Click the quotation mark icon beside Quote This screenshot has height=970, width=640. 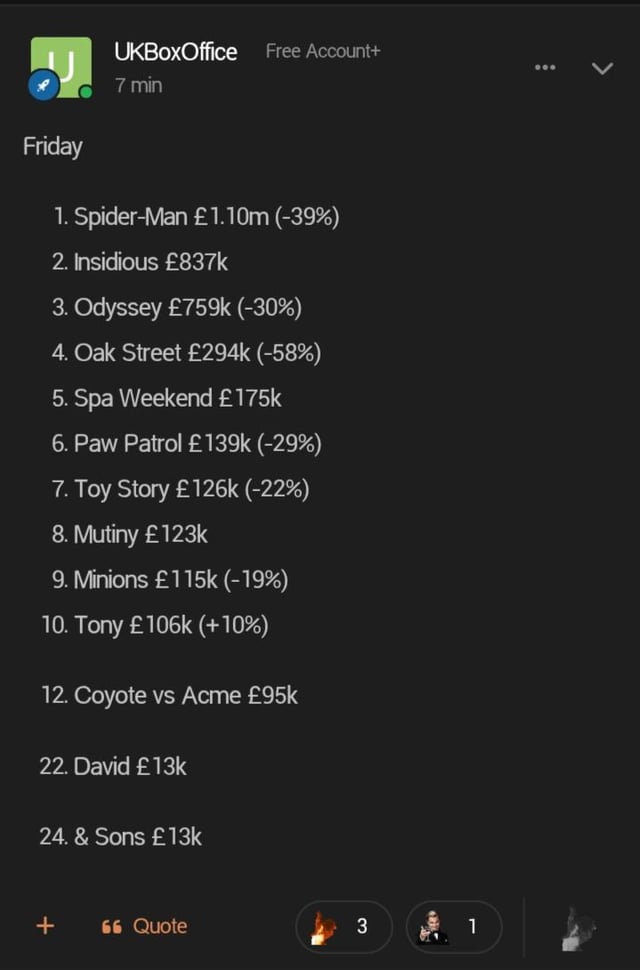click(x=111, y=927)
